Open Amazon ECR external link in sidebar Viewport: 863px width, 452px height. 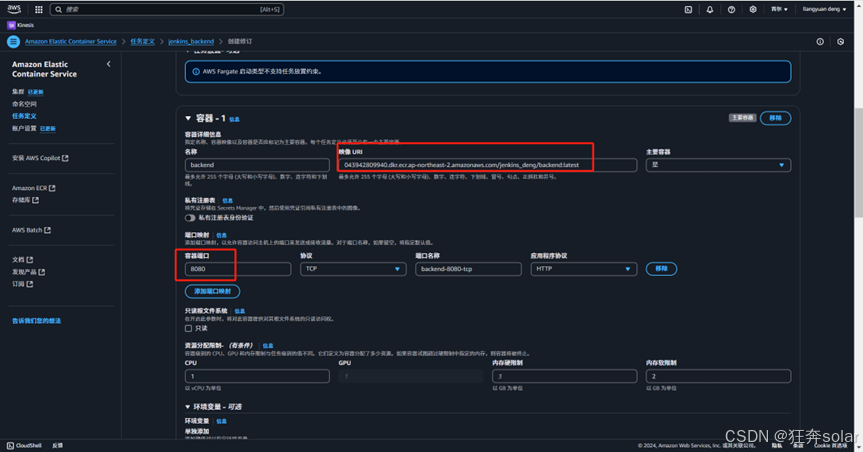click(x=34, y=188)
